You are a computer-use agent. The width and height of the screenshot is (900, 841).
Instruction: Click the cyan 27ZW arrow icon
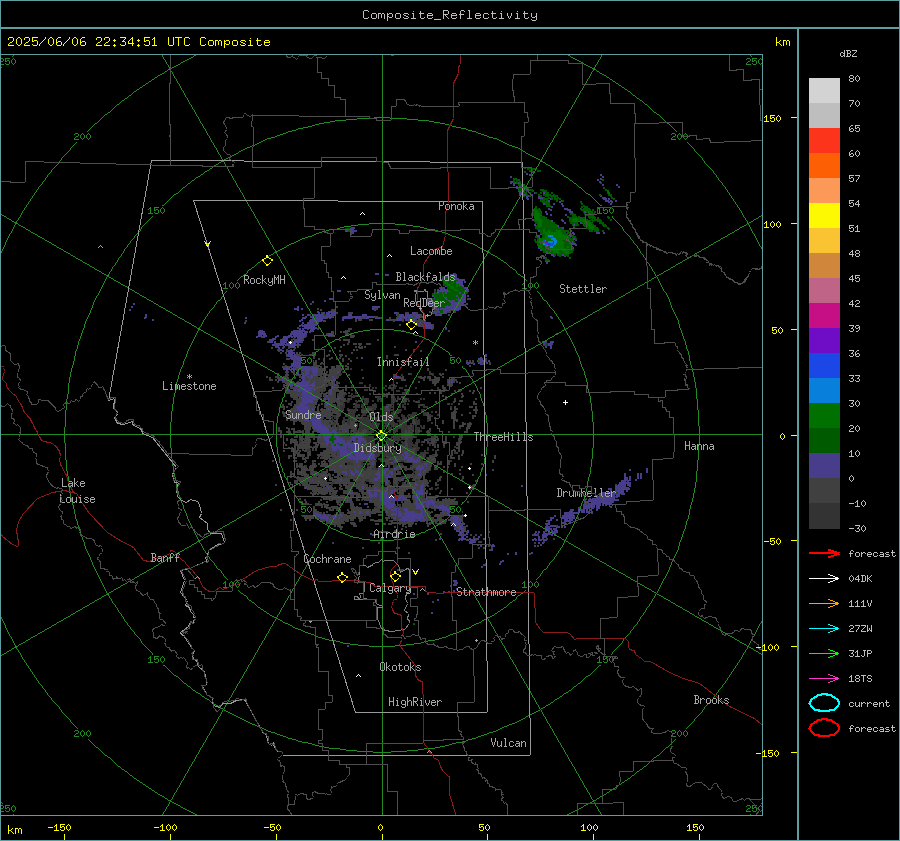point(824,629)
